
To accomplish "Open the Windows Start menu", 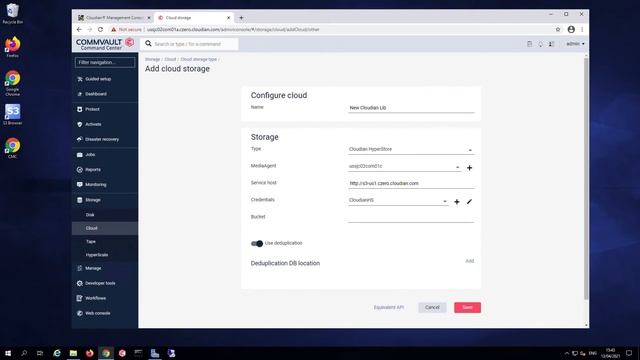I will point(8,353).
